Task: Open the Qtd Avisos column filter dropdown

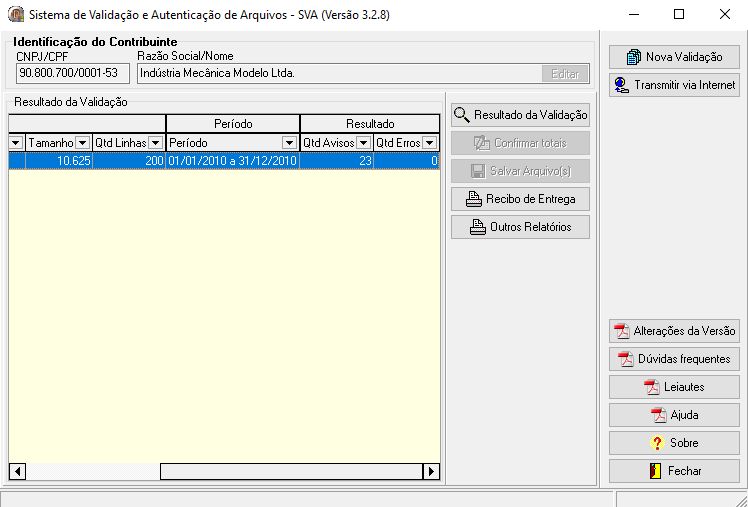Action: (364, 143)
